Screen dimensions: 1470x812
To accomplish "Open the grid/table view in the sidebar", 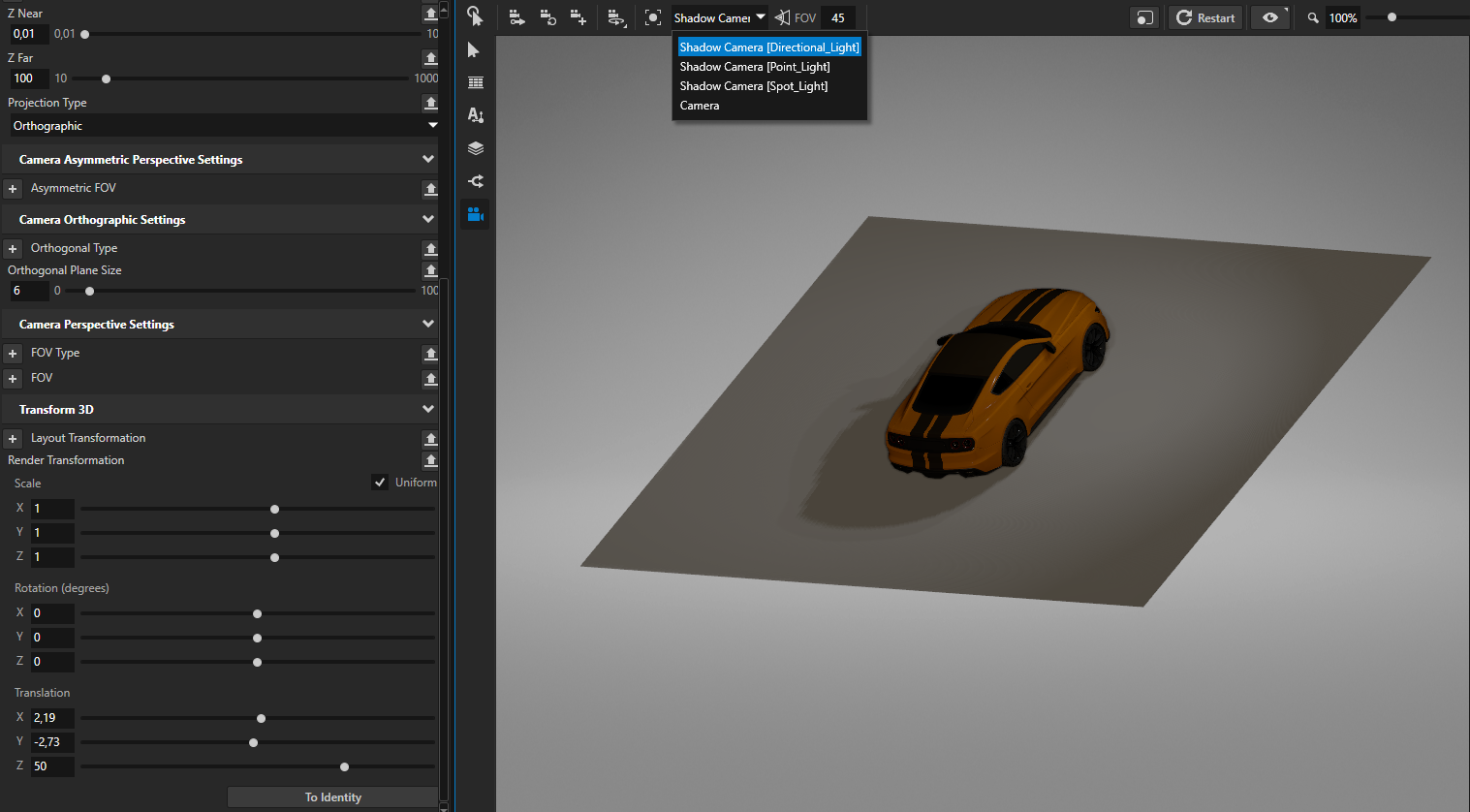I will 475,82.
